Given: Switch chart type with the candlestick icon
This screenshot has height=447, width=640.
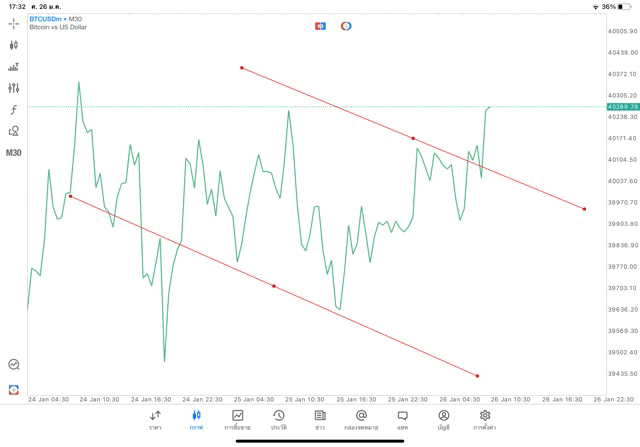Looking at the screenshot, I should pyautogui.click(x=14, y=45).
